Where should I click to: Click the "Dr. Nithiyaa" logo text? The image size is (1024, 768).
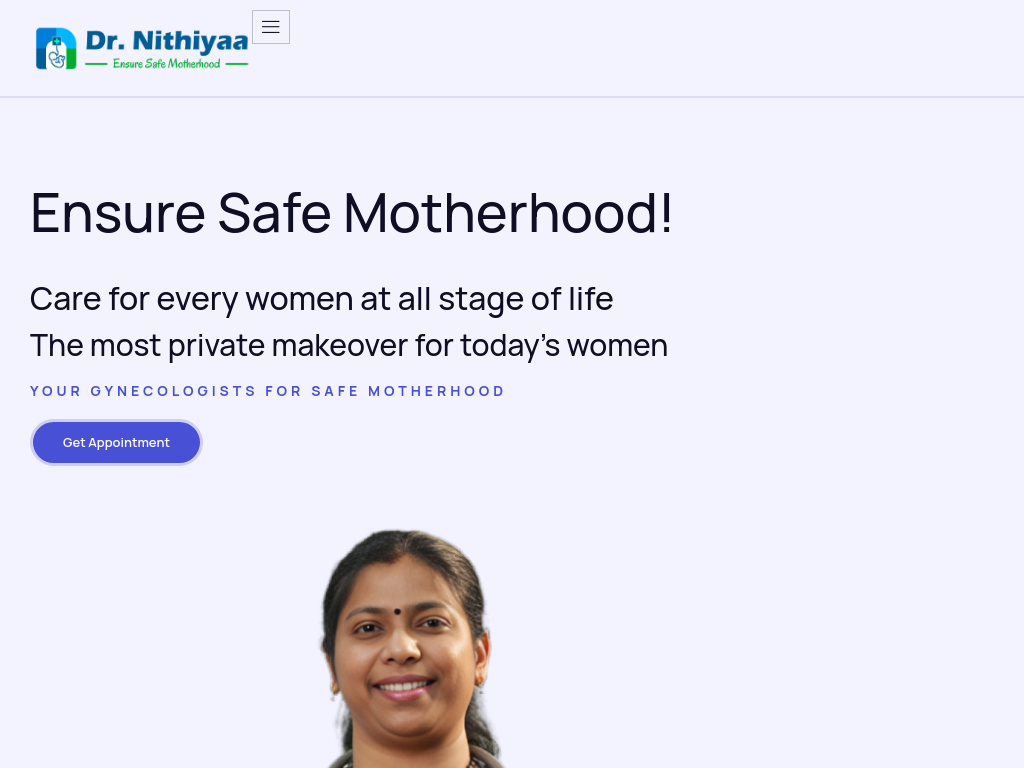coord(166,41)
